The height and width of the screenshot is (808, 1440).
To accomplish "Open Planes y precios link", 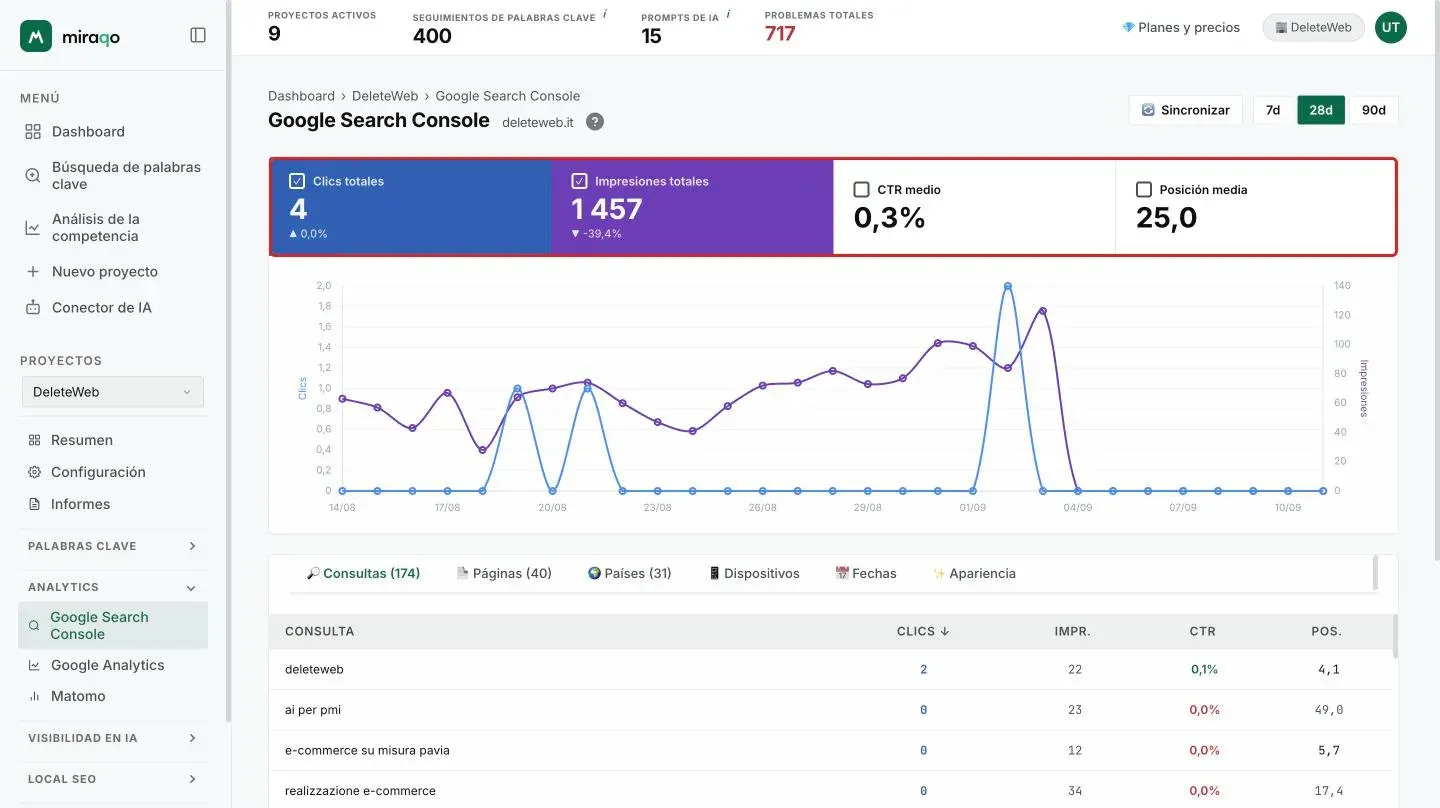I will (1181, 28).
